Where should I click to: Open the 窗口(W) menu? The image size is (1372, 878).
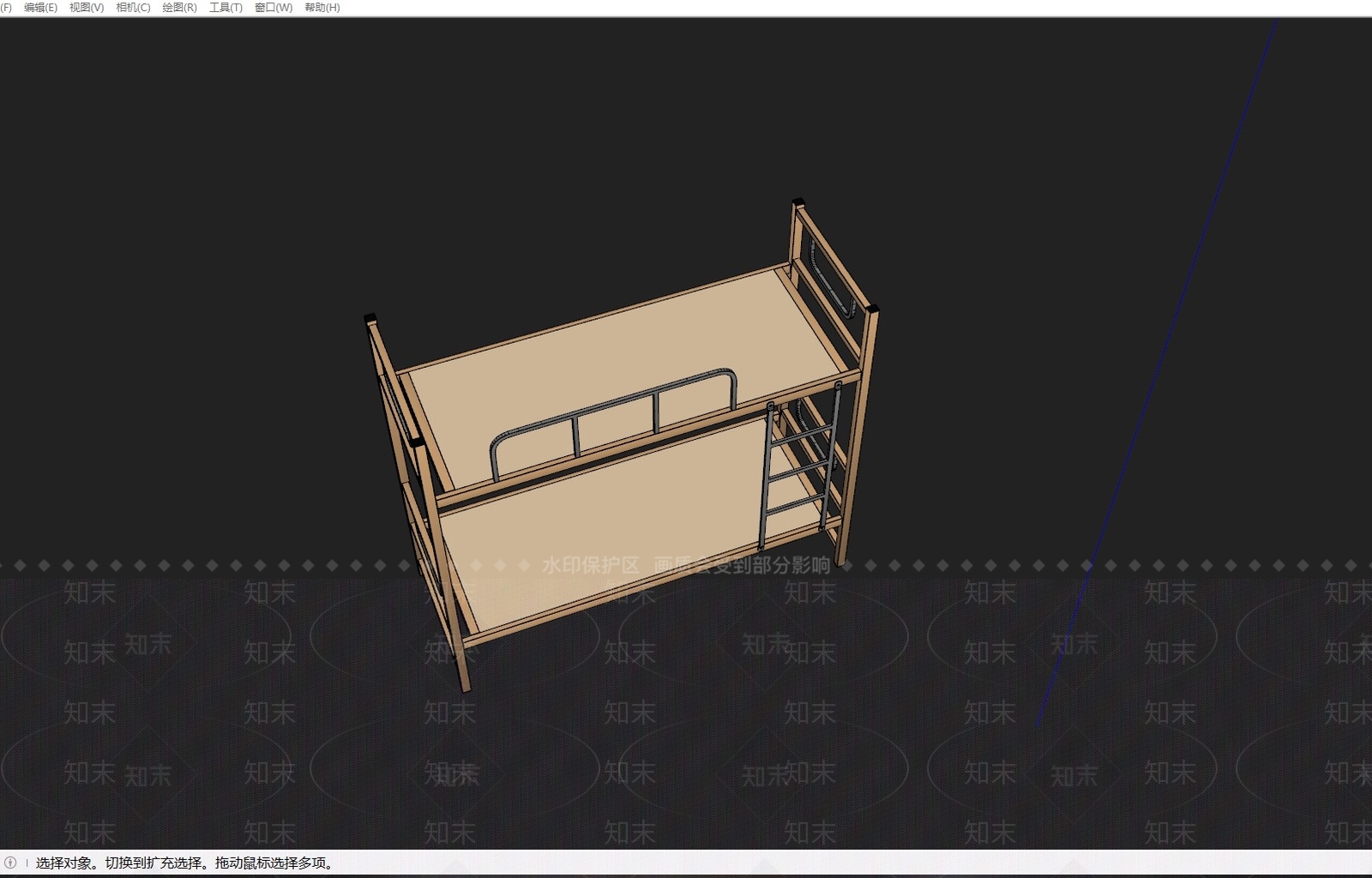pos(274,8)
